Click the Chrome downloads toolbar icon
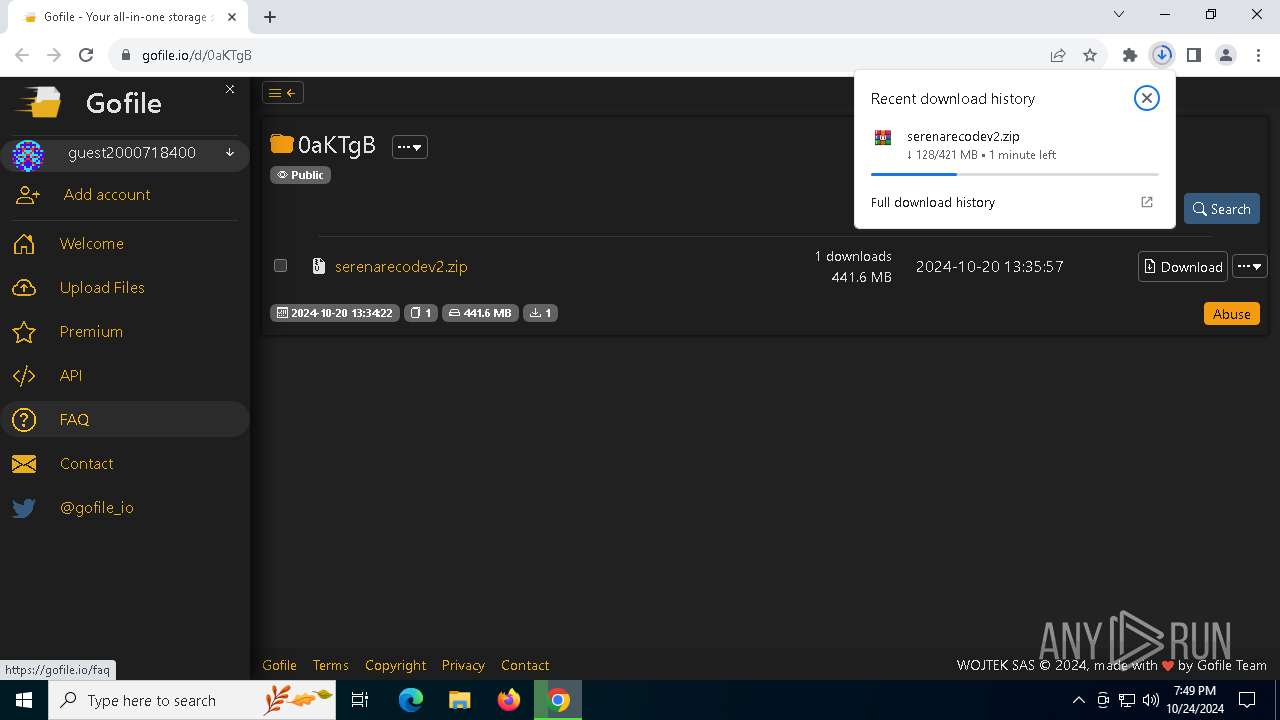The height and width of the screenshot is (720, 1280). tap(1162, 55)
